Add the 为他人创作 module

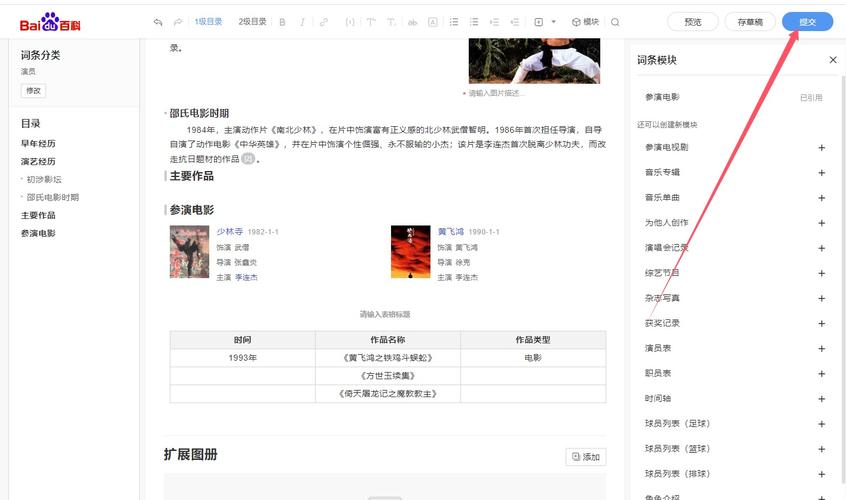821,223
